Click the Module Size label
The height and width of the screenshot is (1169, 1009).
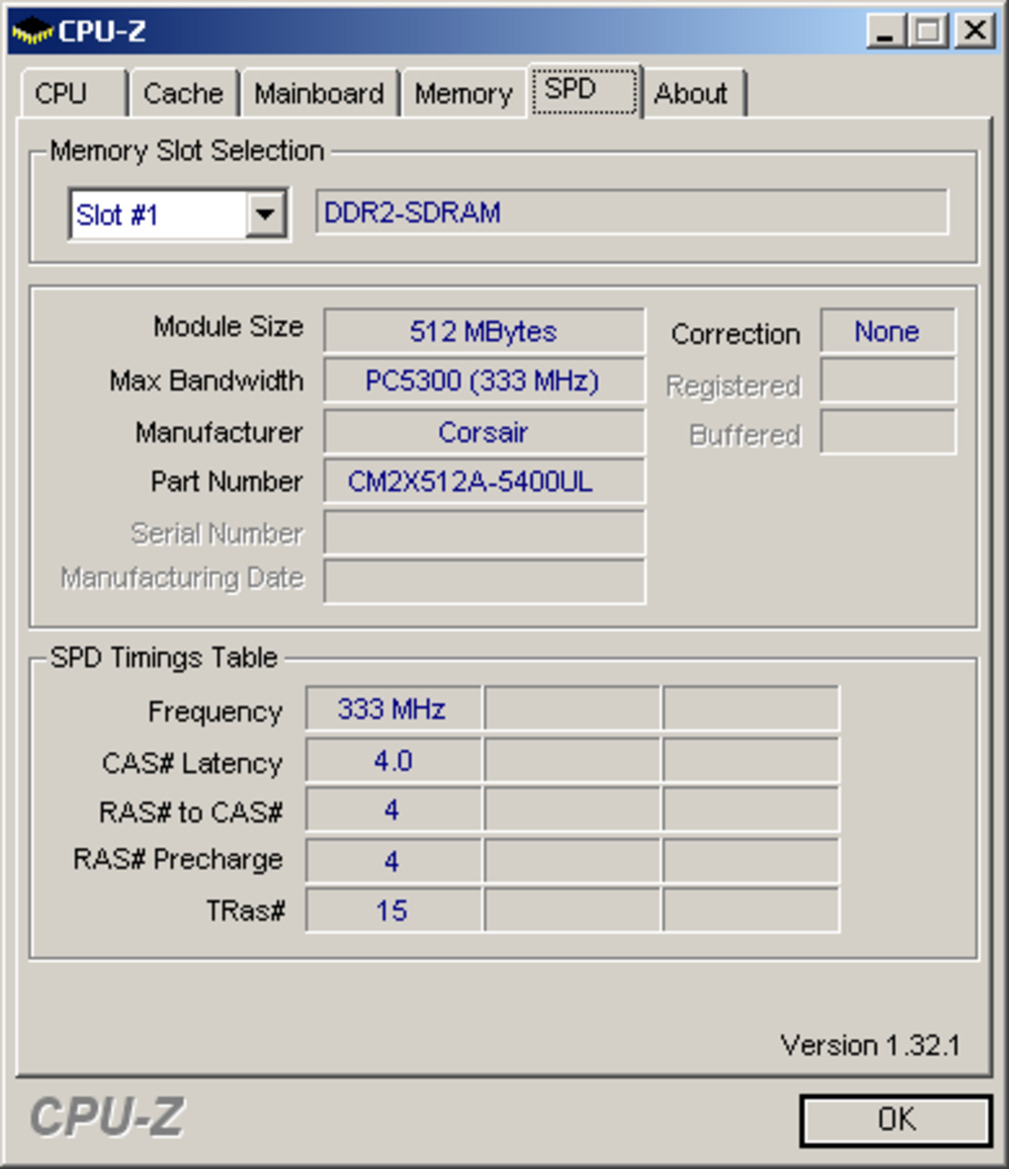(228, 327)
